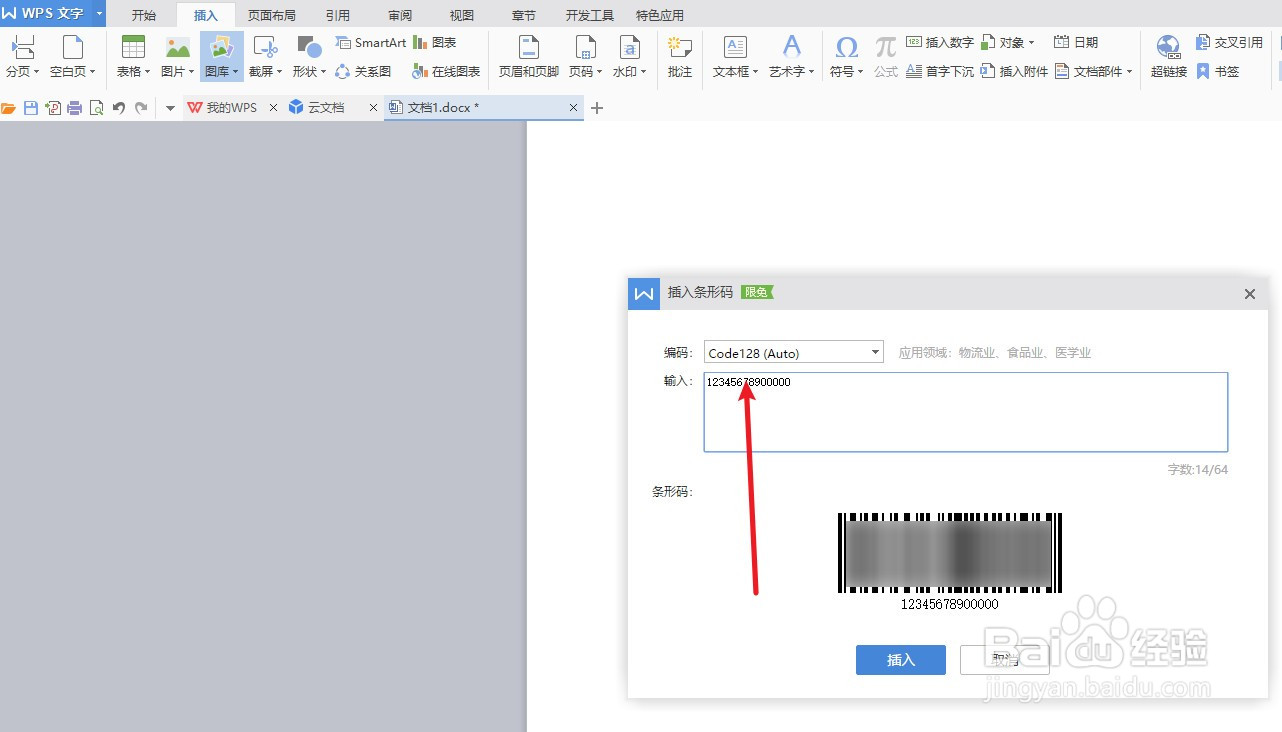Expand the WPS 文字 application menu arrow
The image size is (1282, 732).
99,13
